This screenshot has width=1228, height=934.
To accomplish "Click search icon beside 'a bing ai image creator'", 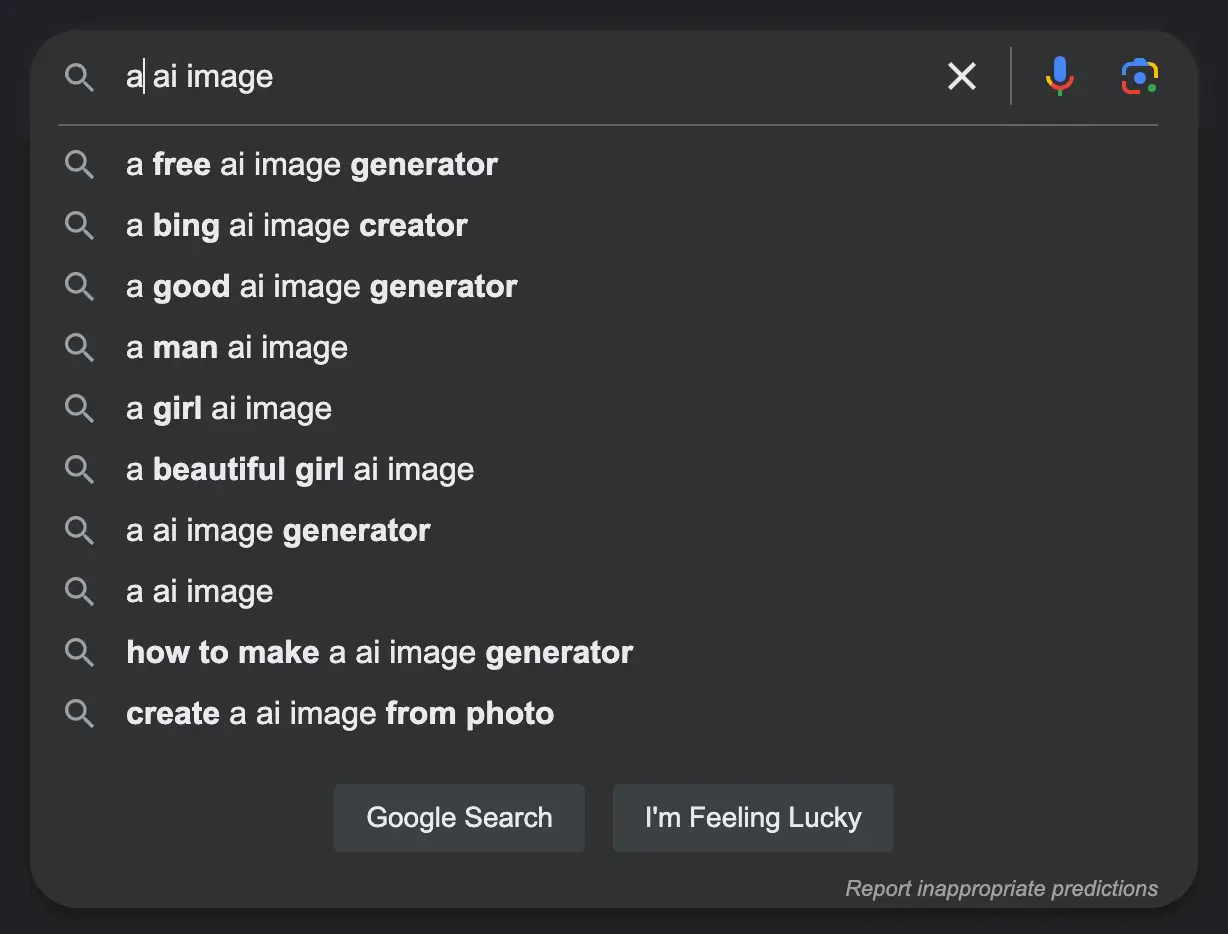I will [79, 226].
